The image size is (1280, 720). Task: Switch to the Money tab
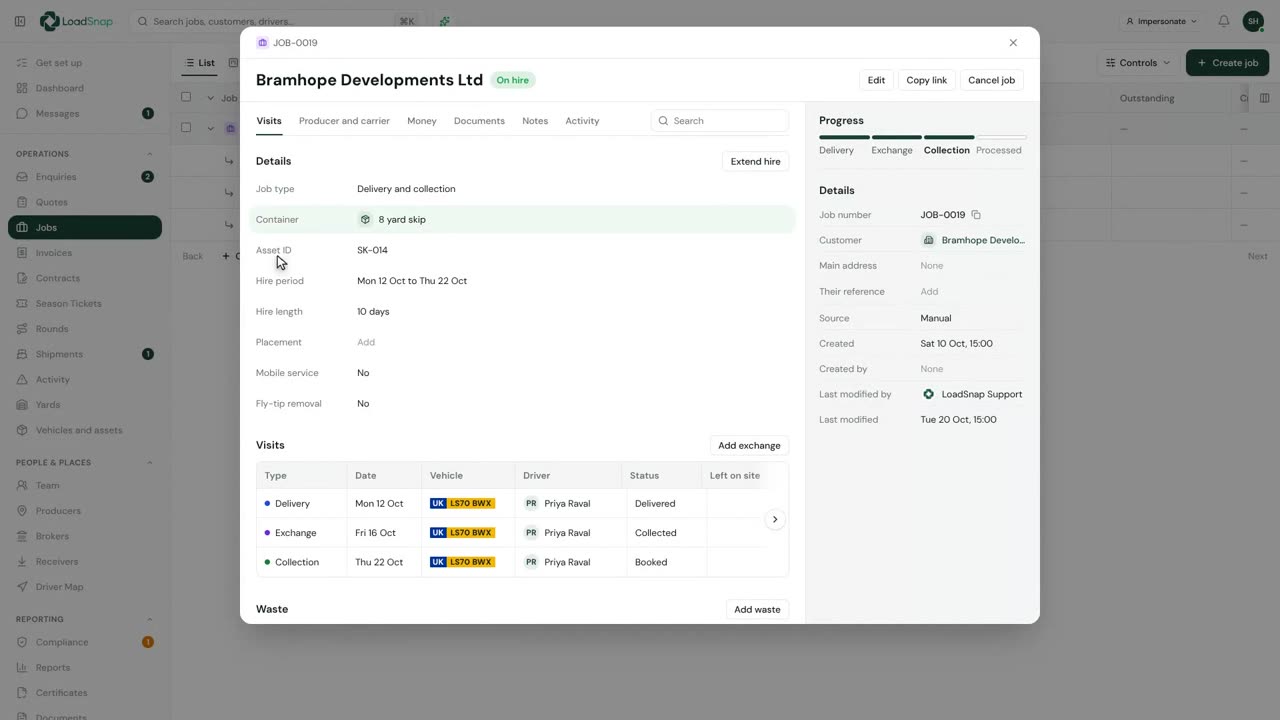pyautogui.click(x=422, y=121)
